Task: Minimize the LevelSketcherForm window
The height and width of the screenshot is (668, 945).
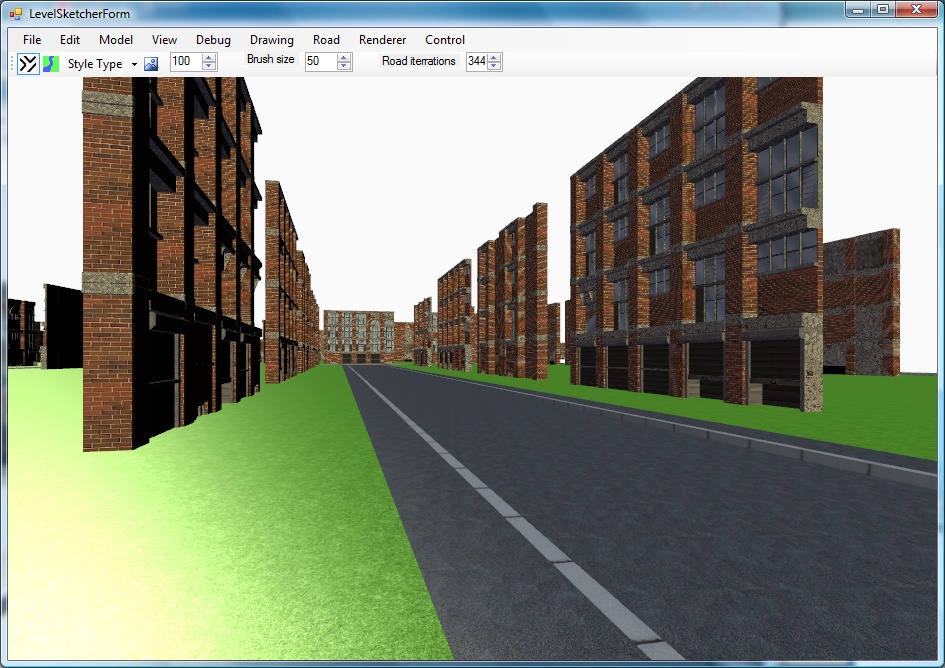Action: tap(858, 9)
